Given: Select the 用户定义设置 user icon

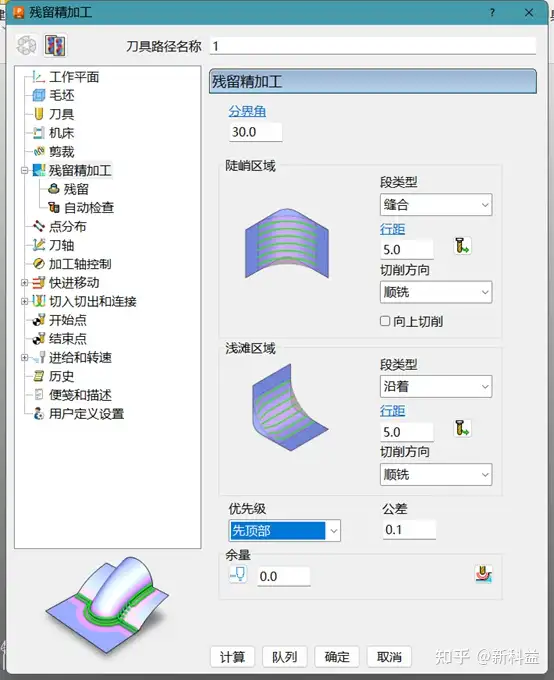Looking at the screenshot, I should tap(39, 414).
